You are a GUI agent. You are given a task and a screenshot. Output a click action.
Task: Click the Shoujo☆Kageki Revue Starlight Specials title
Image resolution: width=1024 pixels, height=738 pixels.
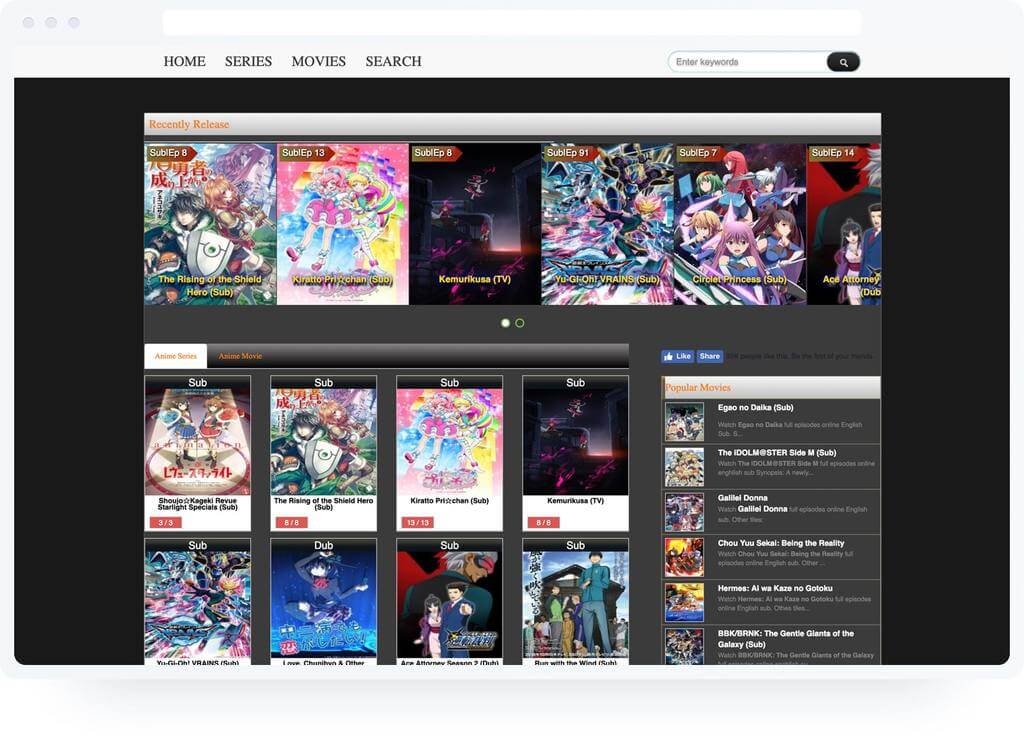point(197,504)
